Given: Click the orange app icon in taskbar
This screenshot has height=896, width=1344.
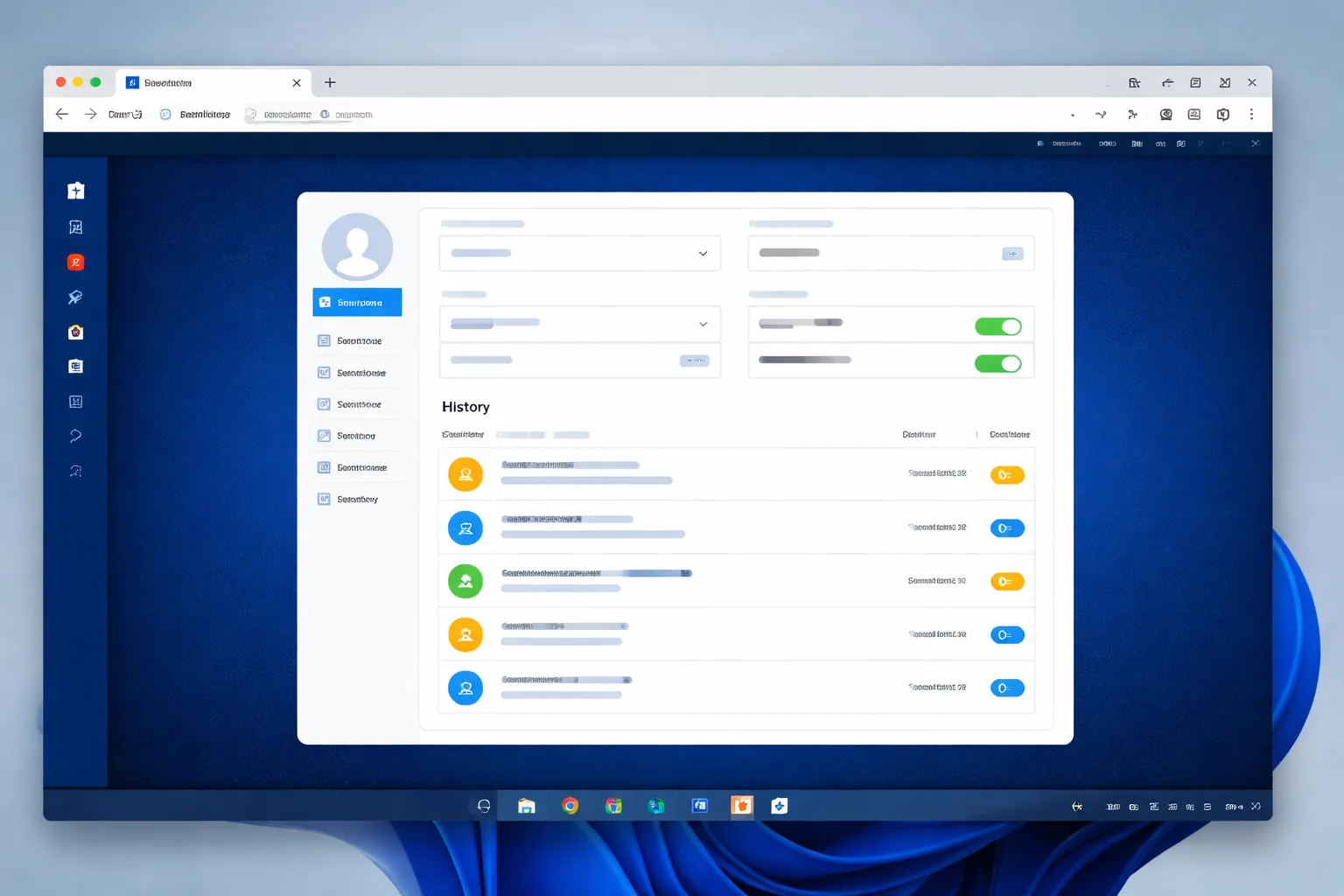Looking at the screenshot, I should click(x=742, y=806).
